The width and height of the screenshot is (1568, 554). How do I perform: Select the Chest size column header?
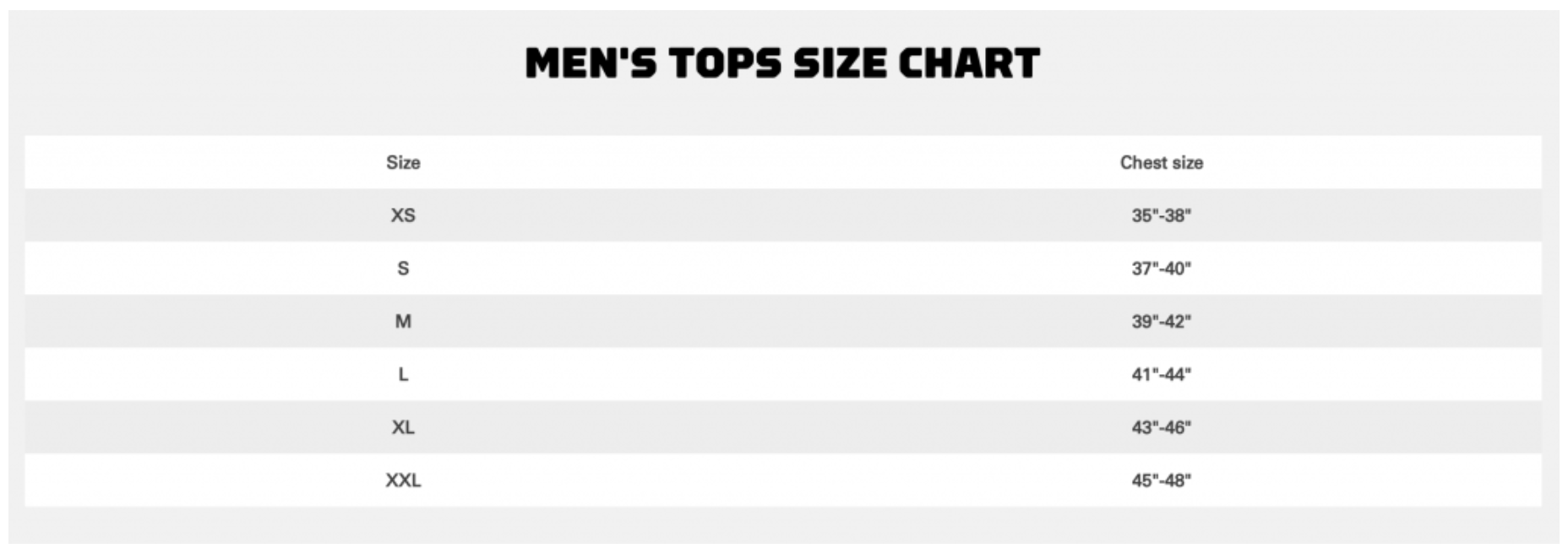(x=1162, y=162)
